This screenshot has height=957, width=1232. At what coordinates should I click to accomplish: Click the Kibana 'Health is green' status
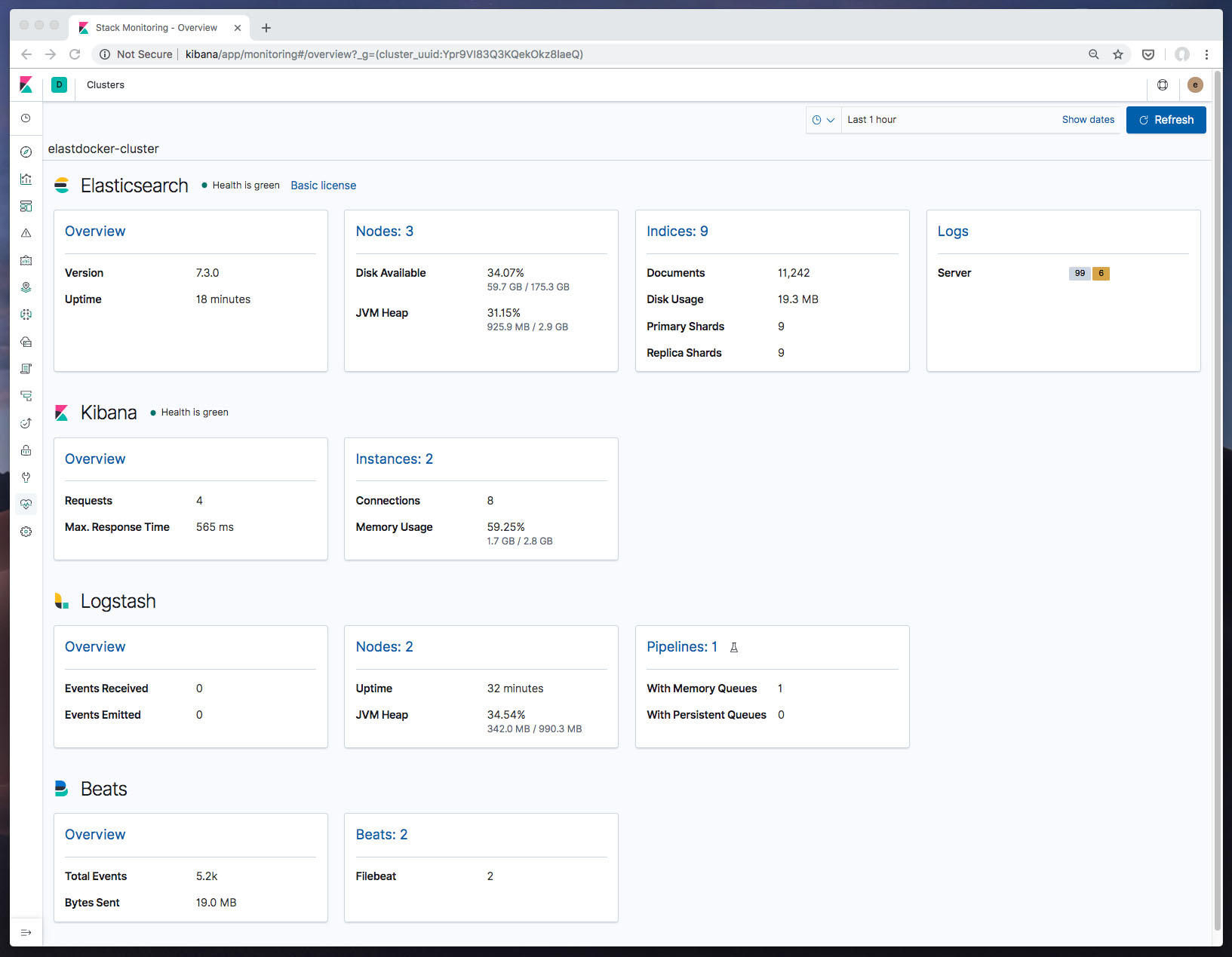[x=189, y=413]
